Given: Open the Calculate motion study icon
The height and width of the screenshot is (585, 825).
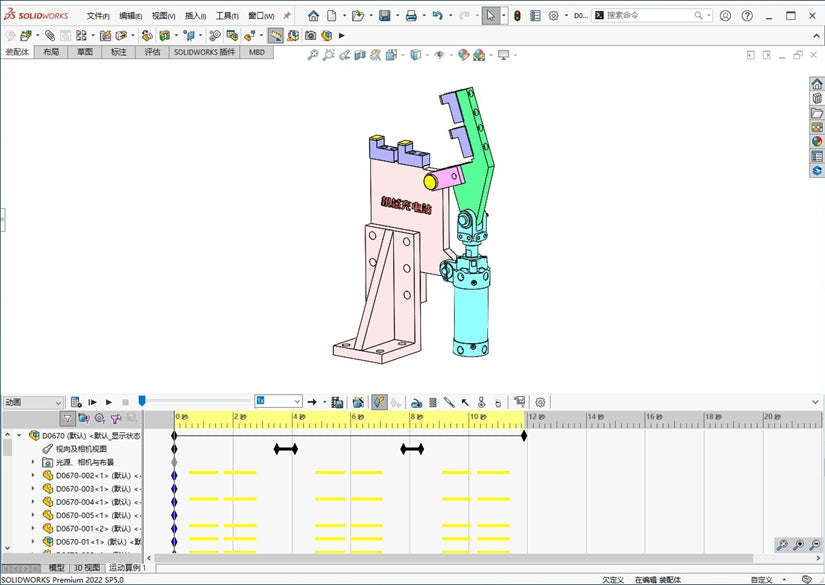Looking at the screenshot, I should tap(76, 402).
